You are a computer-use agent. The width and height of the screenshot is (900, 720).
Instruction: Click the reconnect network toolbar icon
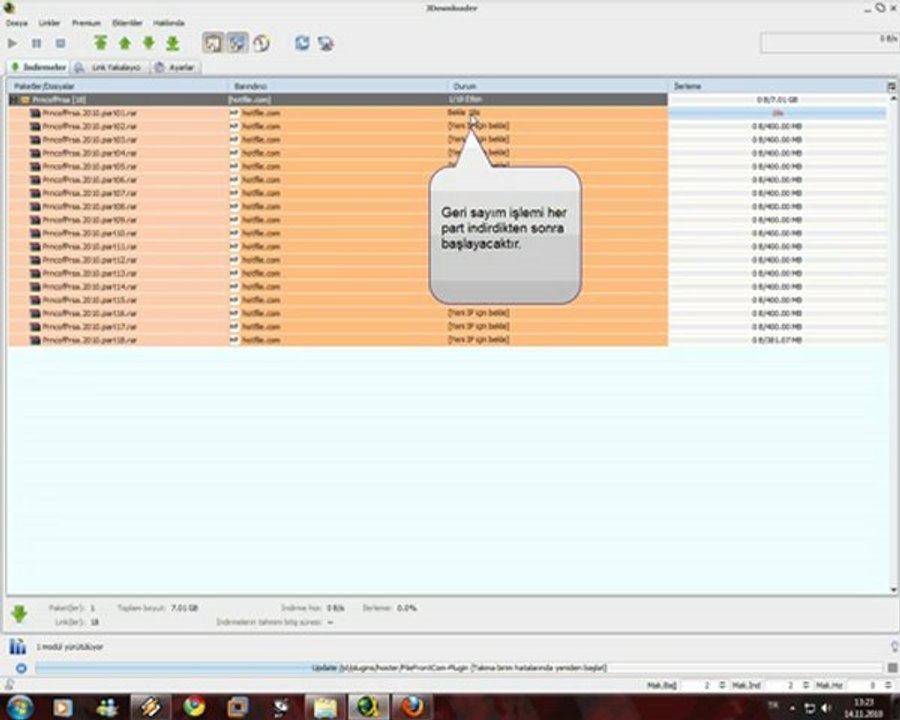326,43
